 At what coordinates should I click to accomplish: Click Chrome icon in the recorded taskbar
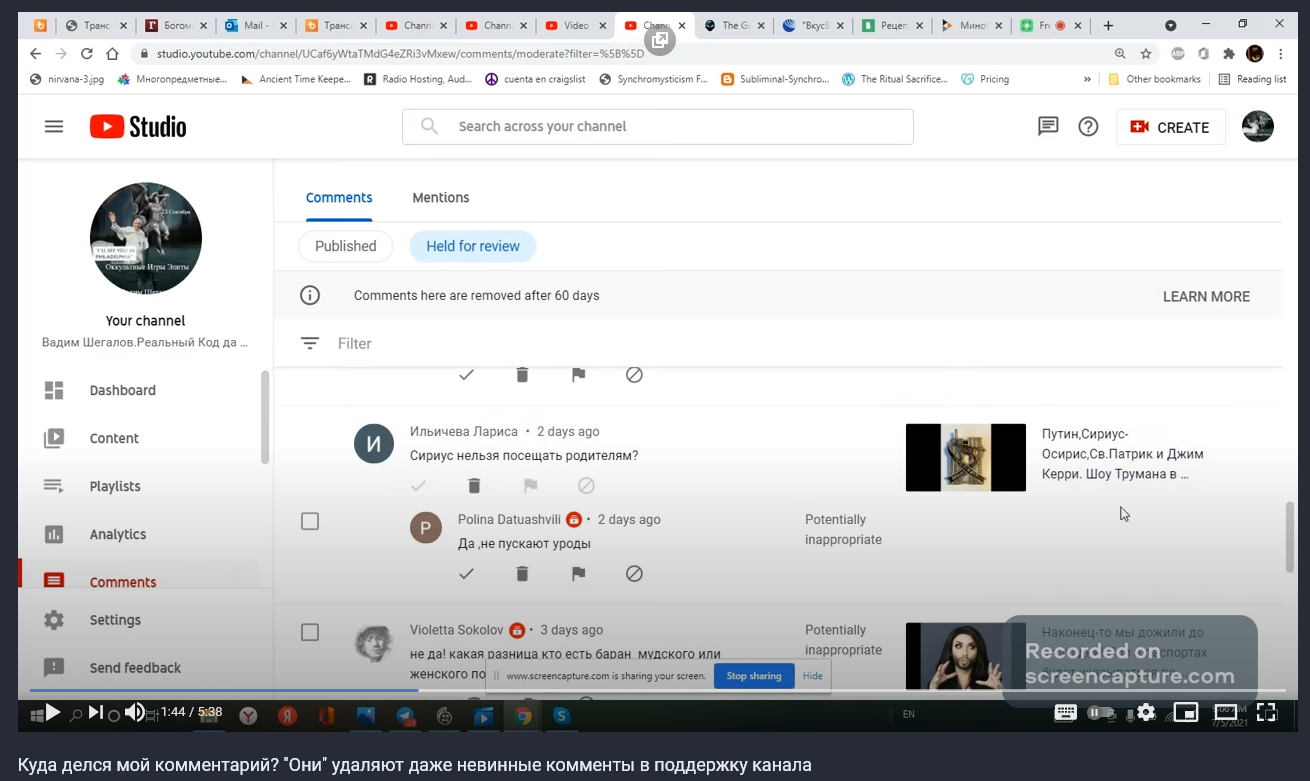coord(523,715)
